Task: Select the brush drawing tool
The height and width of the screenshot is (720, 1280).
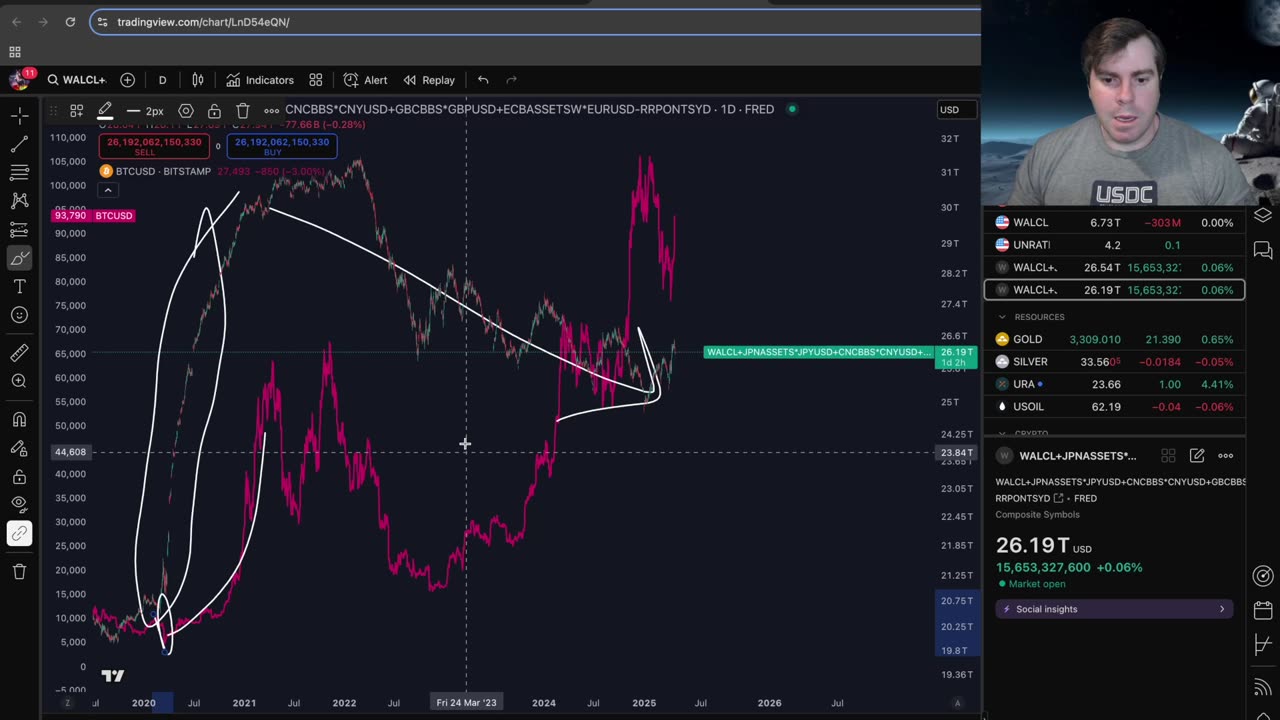Action: point(19,259)
